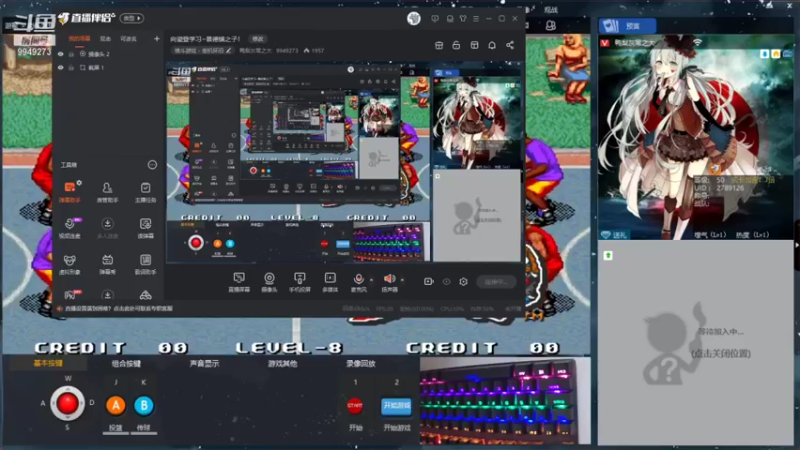Add 多媒体 media source
Viewport: 800px width, 450px height.
click(330, 282)
